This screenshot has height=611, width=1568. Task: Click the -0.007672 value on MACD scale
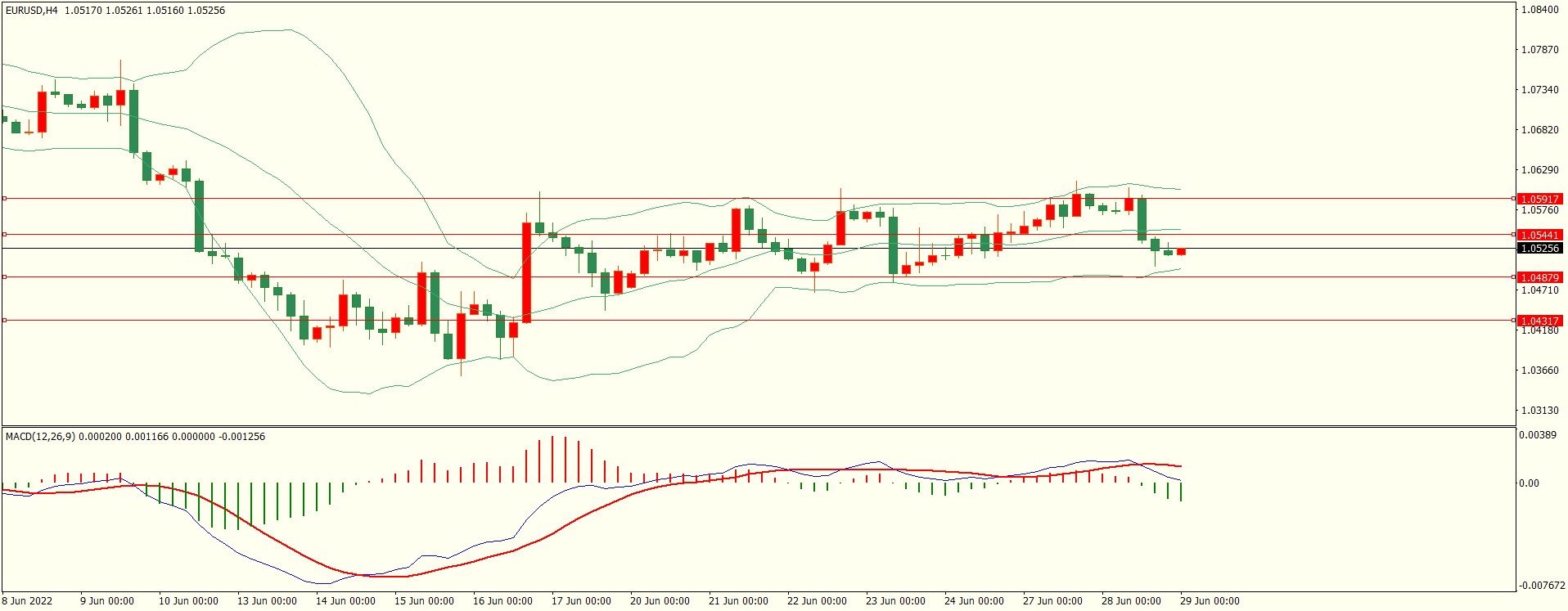point(1542,586)
